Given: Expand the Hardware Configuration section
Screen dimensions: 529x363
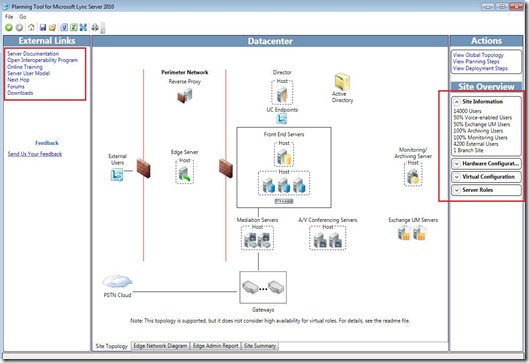Looking at the screenshot, I should (x=456, y=164).
